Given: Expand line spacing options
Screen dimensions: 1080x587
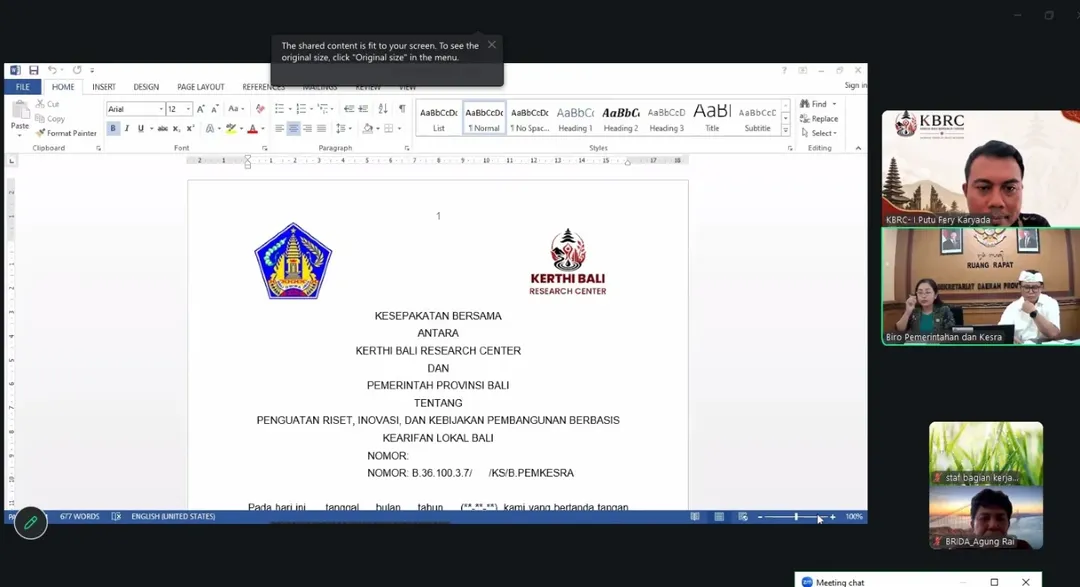Looking at the screenshot, I should (x=342, y=128).
